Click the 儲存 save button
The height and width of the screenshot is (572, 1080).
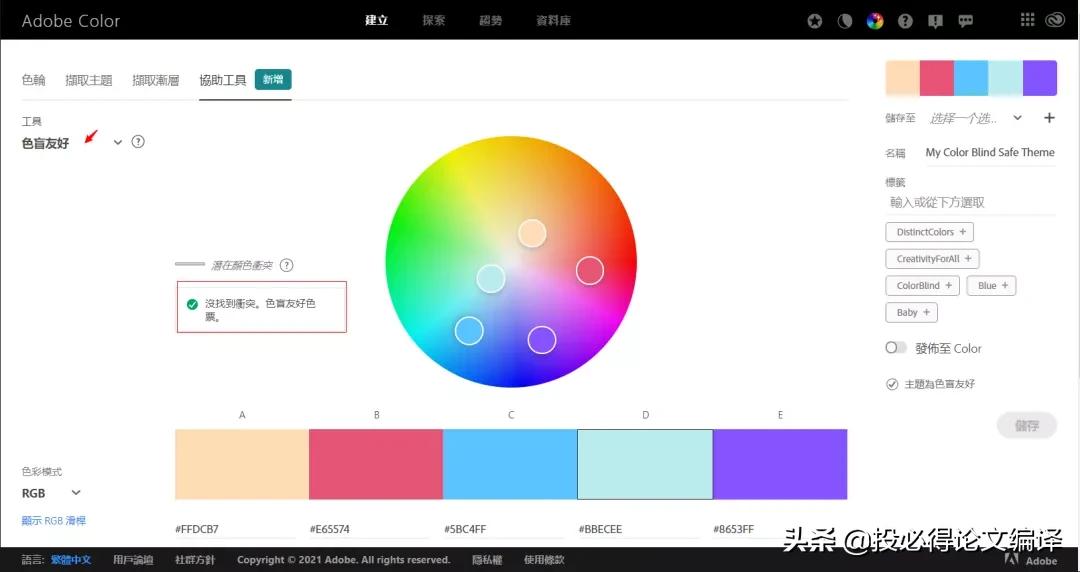1026,426
